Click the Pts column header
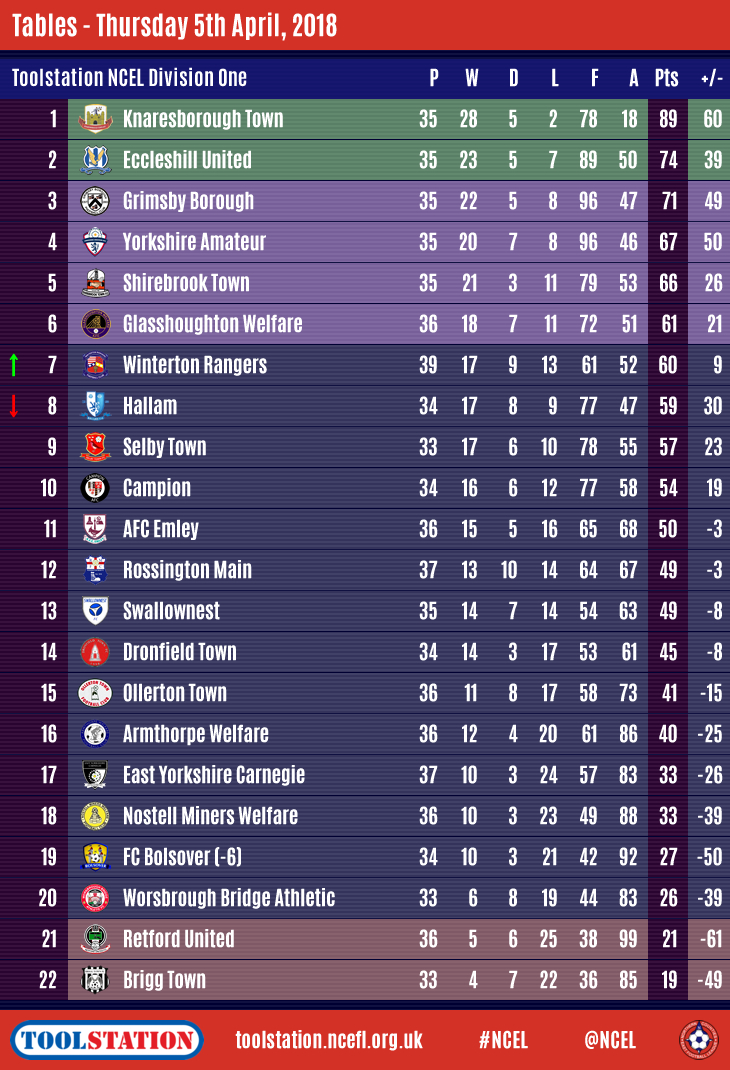Viewport: 730px width, 1070px height. point(666,78)
